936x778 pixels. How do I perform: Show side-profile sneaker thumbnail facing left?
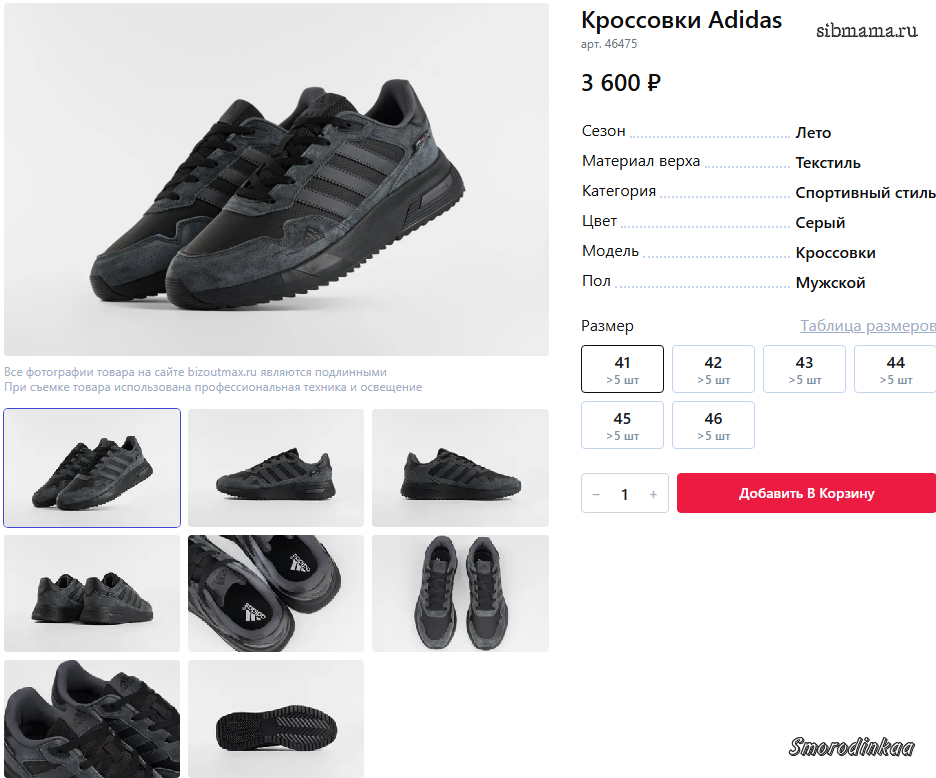tap(276, 467)
